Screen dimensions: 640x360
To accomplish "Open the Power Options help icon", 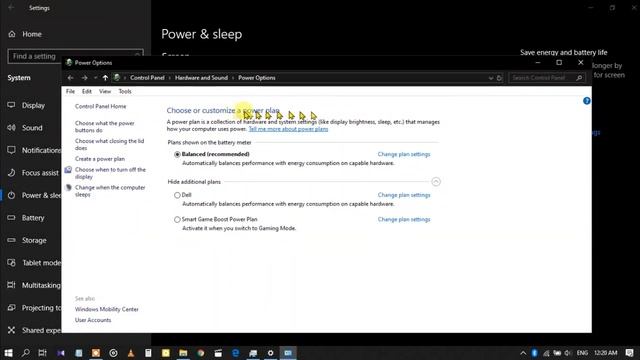I will (587, 101).
